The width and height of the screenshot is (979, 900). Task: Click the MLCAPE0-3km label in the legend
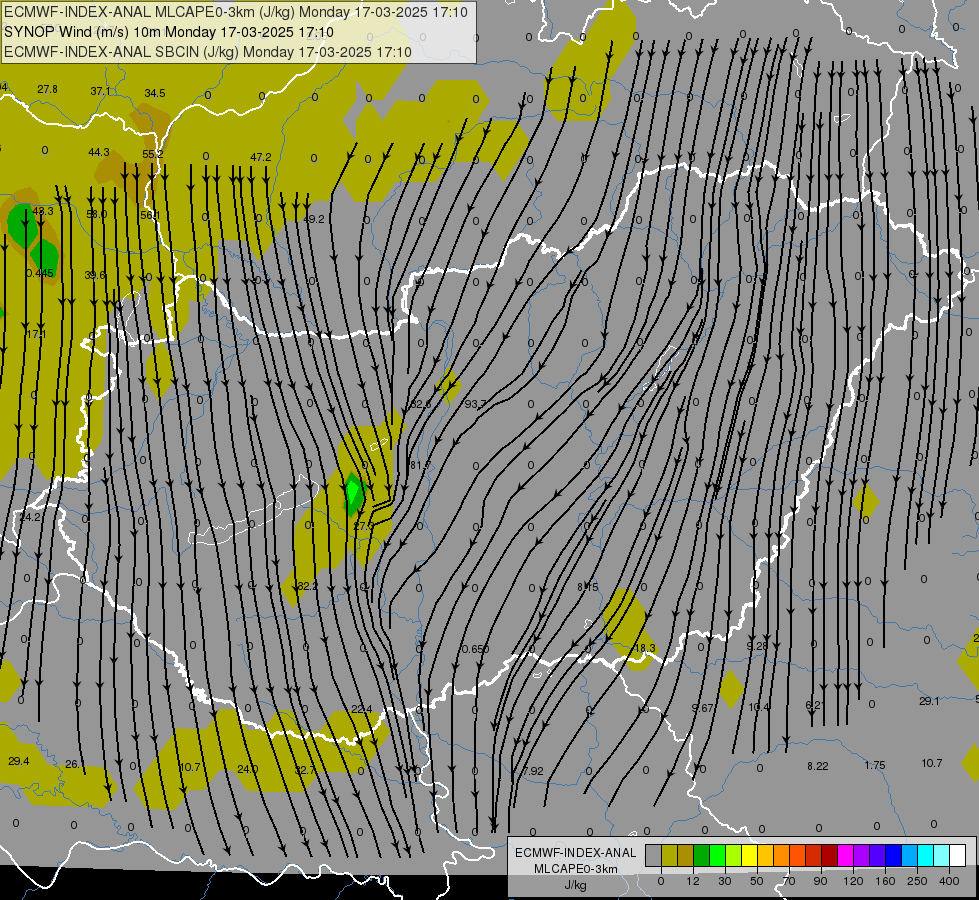[576, 869]
